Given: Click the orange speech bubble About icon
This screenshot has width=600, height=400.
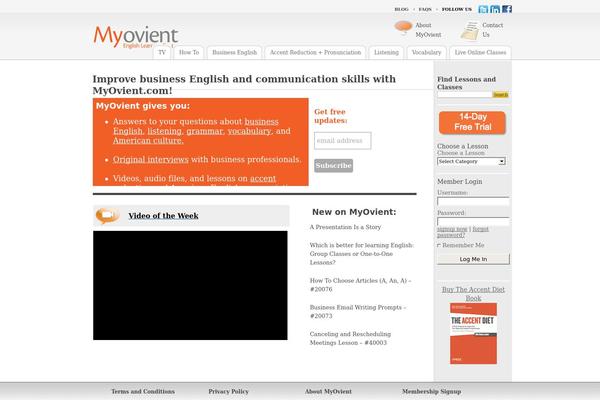Looking at the screenshot, I should 403,27.
